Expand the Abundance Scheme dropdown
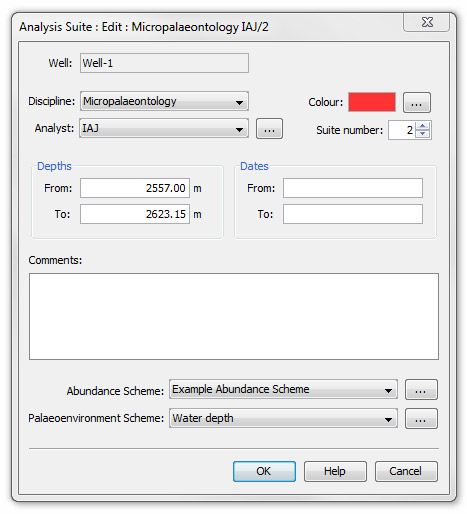 coord(283,389)
